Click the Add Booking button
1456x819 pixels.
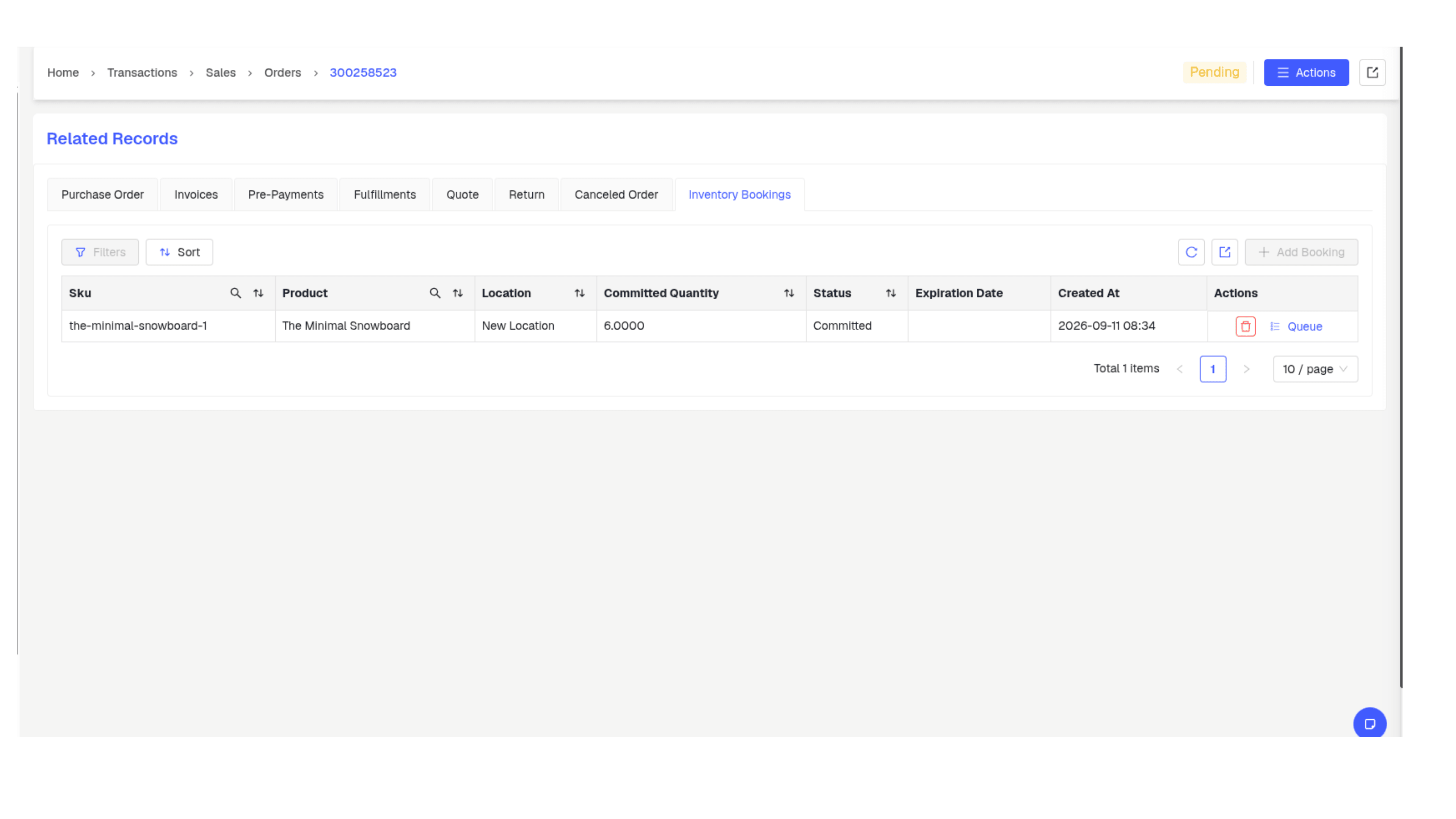pyautogui.click(x=1301, y=252)
